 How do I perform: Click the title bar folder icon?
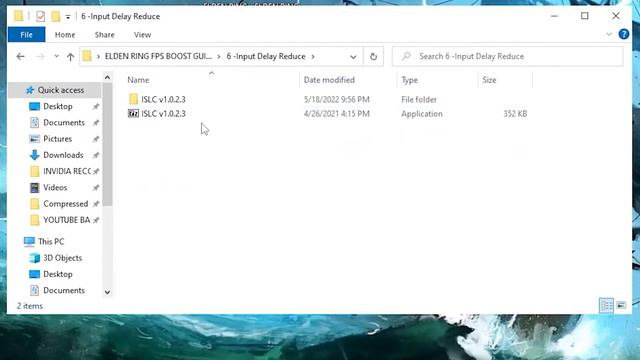point(19,16)
